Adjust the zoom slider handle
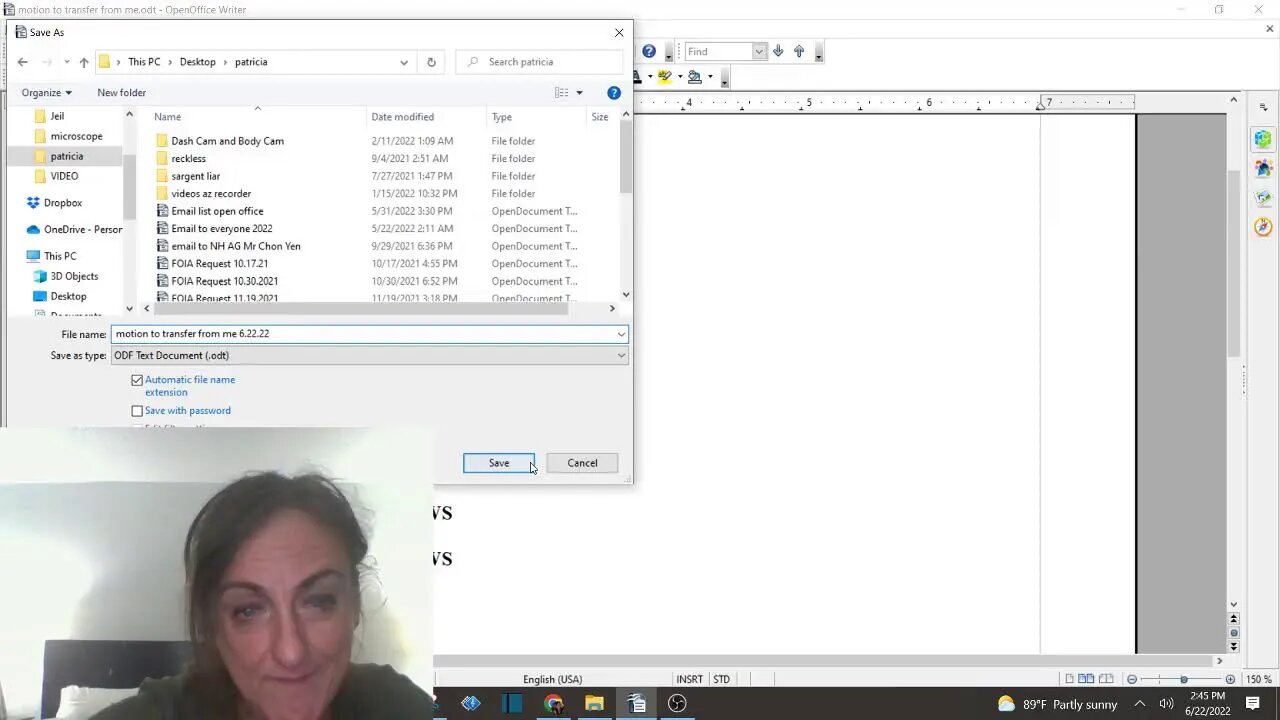Viewport: 1280px width, 720px height. (1183, 679)
